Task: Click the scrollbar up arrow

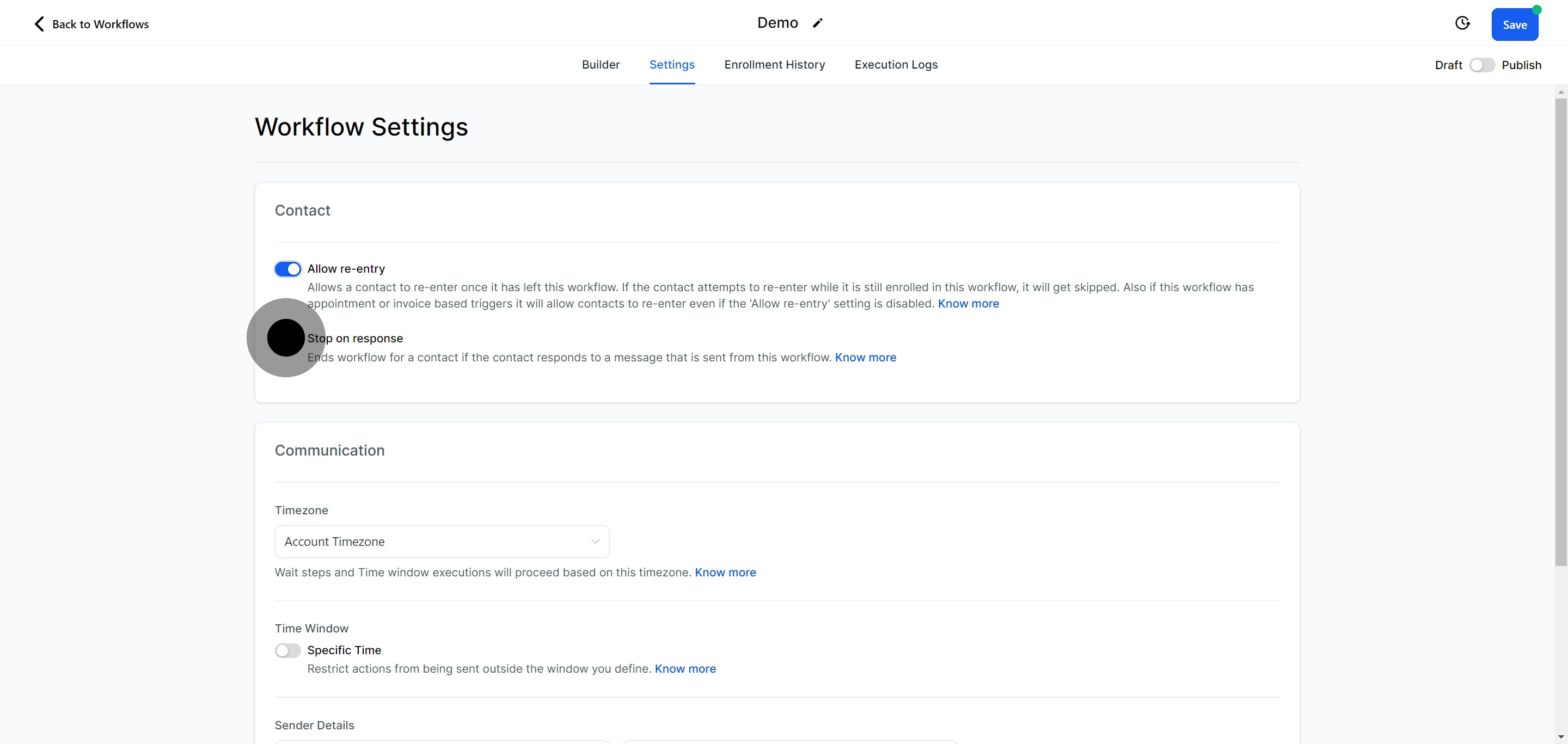Action: pyautogui.click(x=1561, y=92)
